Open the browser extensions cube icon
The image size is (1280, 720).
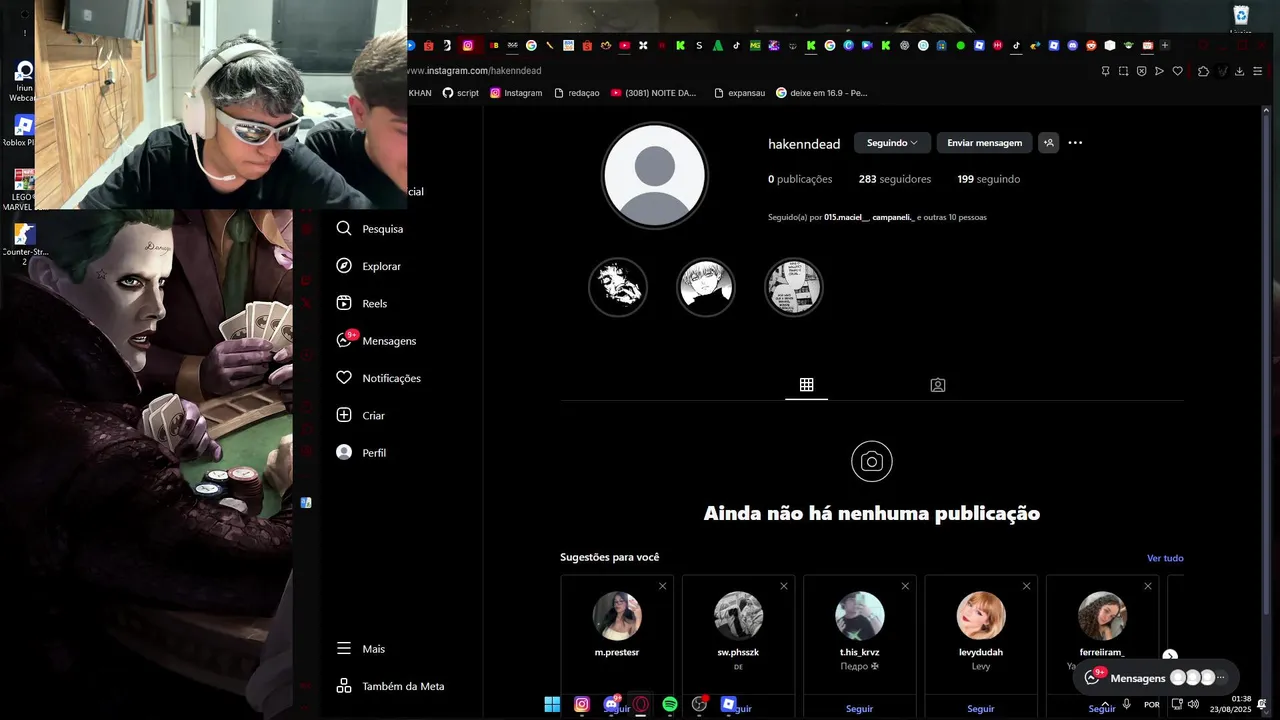[1203, 71]
